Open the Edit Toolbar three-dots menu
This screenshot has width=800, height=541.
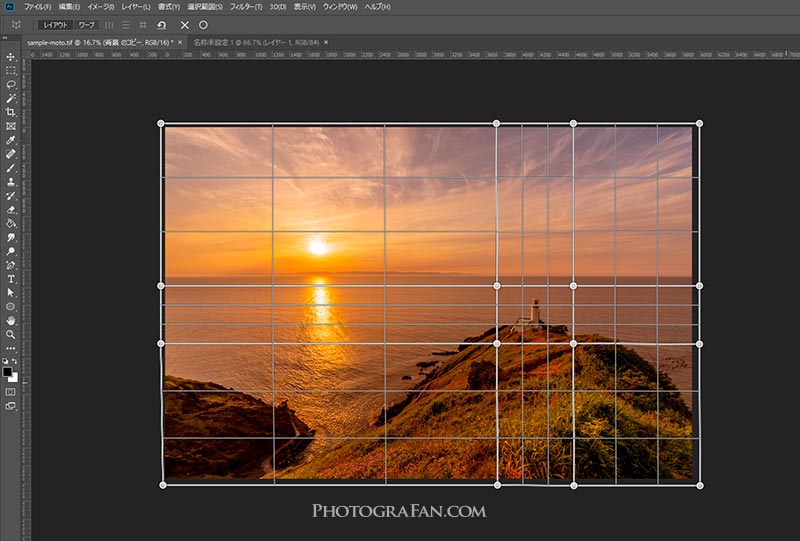click(10, 349)
